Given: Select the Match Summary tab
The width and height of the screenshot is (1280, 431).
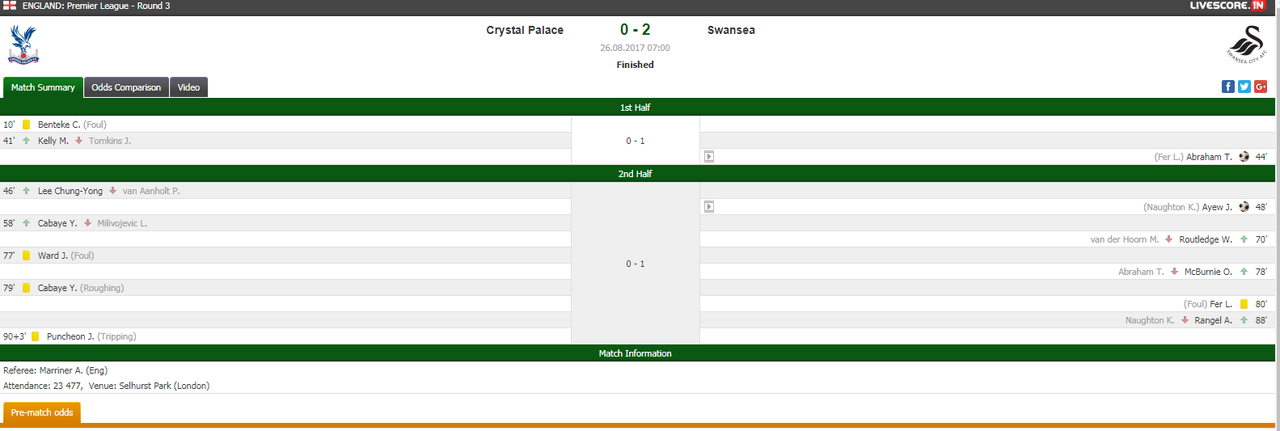Looking at the screenshot, I should 43,87.
